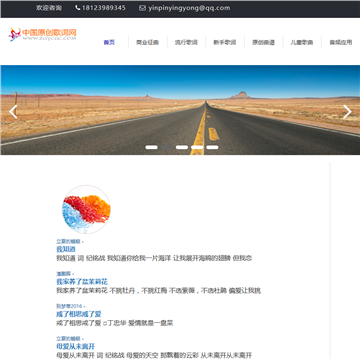Open the lyric 母爱从未离开
Screen dimensions: 360x360
click(x=76, y=346)
